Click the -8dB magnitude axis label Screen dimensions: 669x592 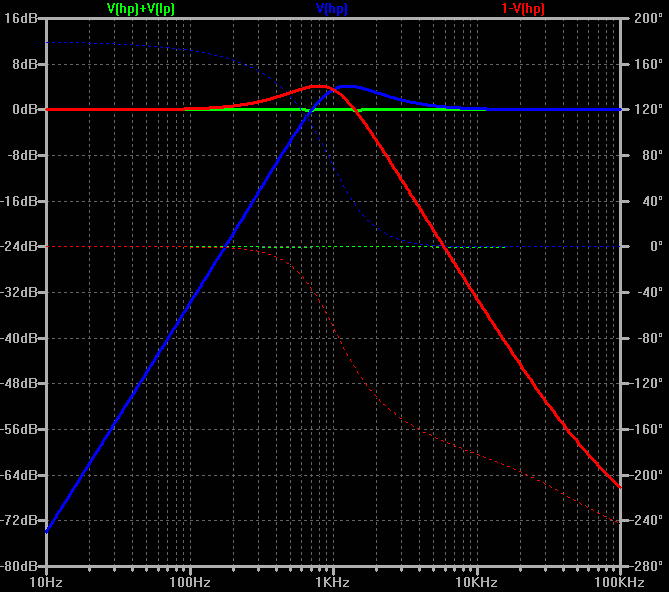coord(22,155)
